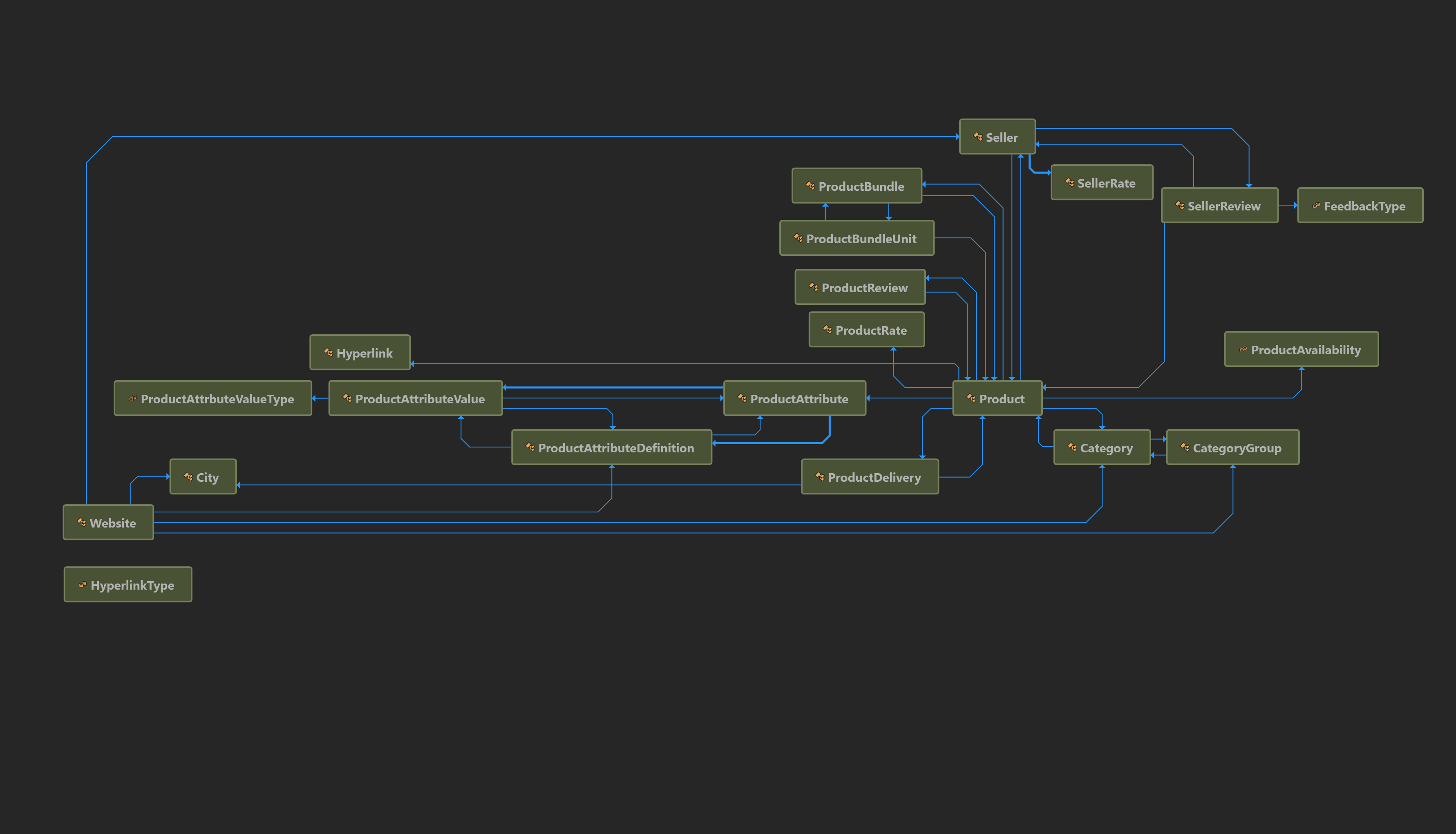Click the class icon on City node

coord(188,476)
